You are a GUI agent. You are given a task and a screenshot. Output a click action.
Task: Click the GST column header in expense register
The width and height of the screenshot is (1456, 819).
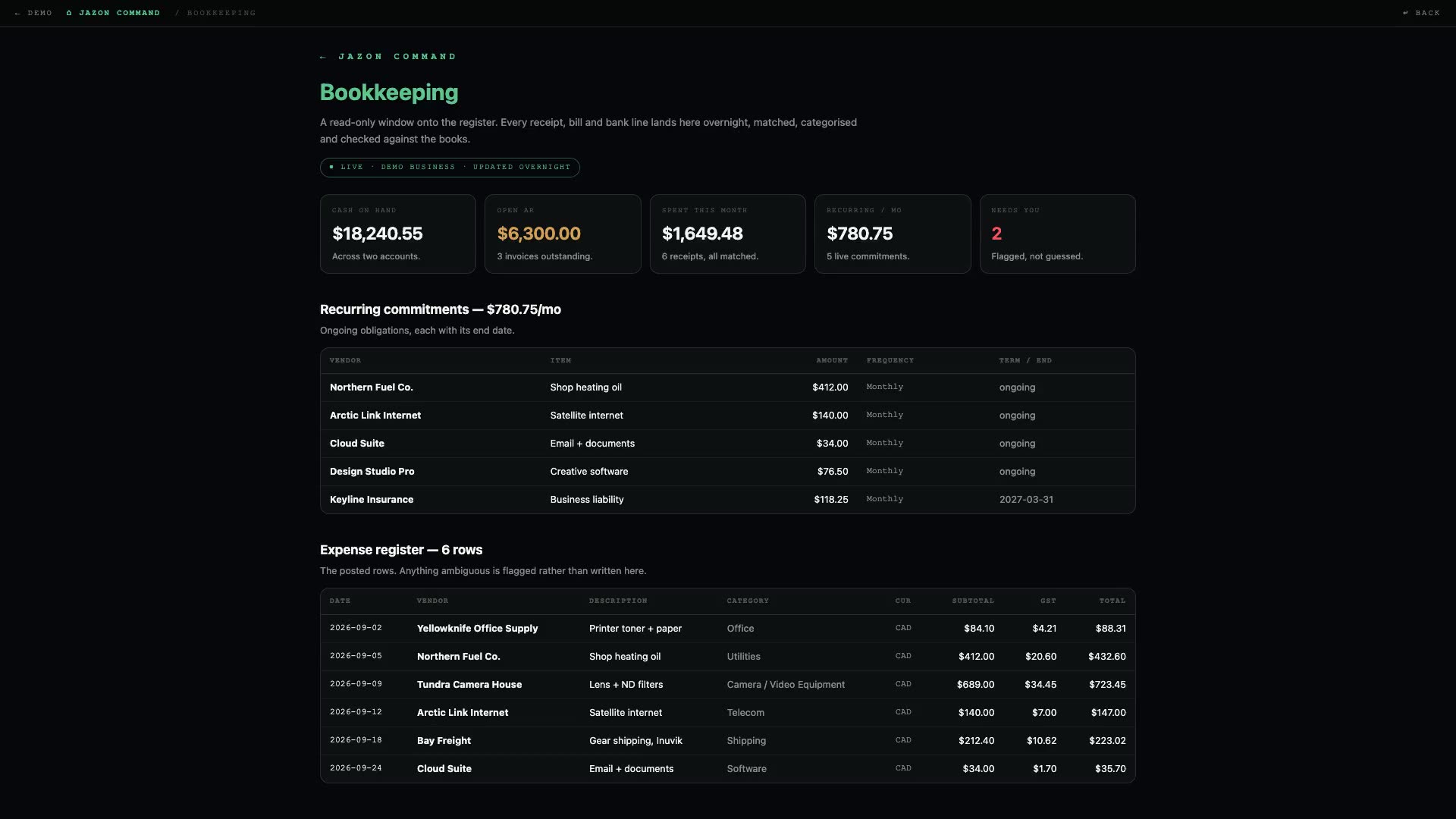click(1048, 601)
